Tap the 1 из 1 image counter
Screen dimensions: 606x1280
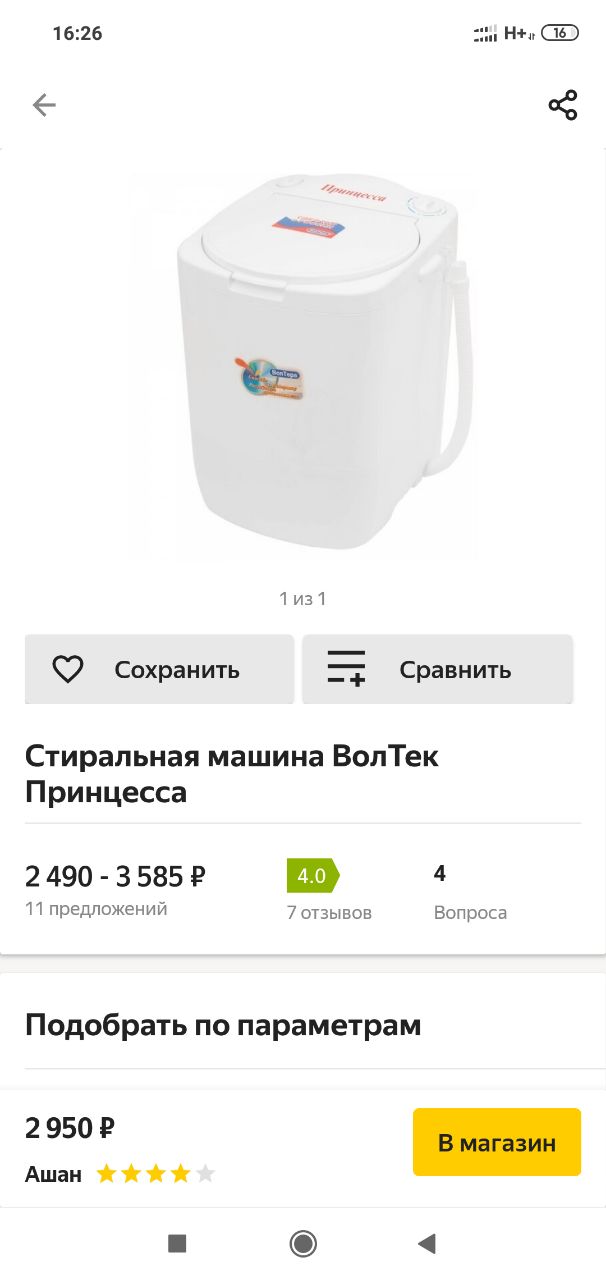(x=303, y=599)
